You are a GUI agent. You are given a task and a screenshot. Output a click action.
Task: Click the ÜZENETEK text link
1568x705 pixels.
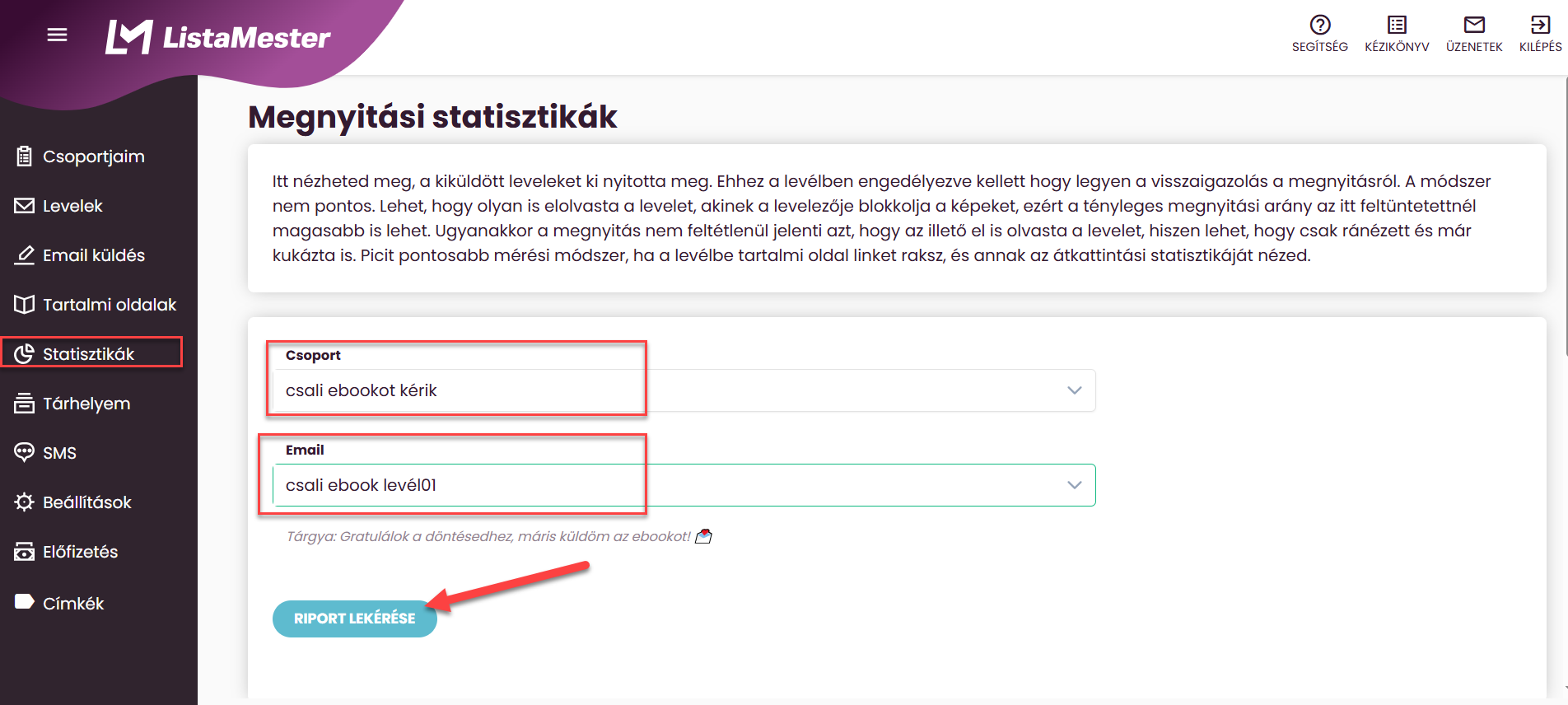coord(1474,47)
